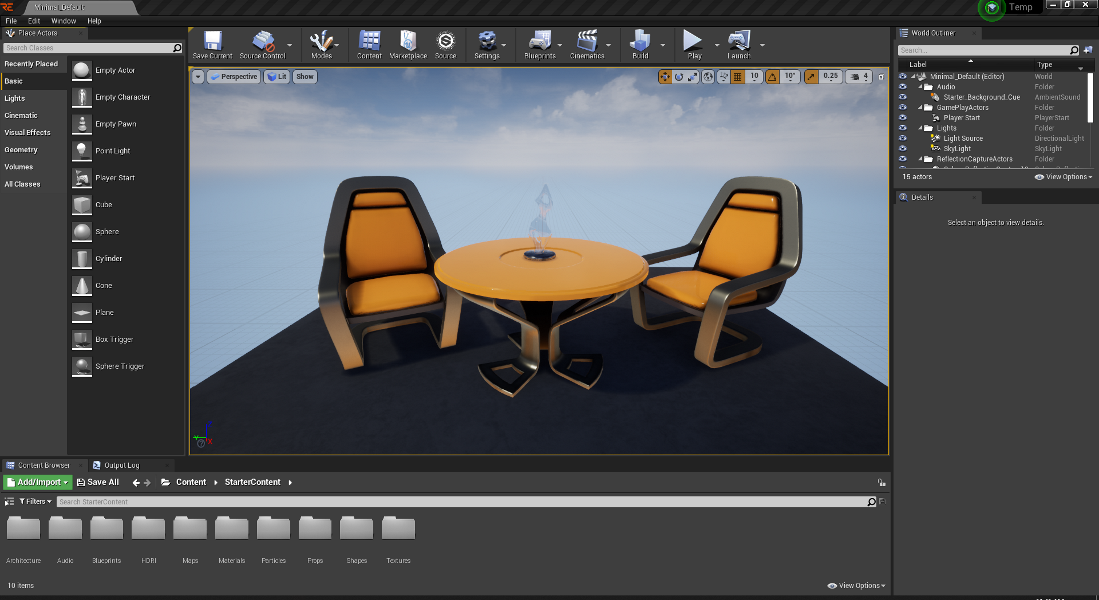
Task: Hide the Light Source actor with its eye icon
Action: (903, 139)
